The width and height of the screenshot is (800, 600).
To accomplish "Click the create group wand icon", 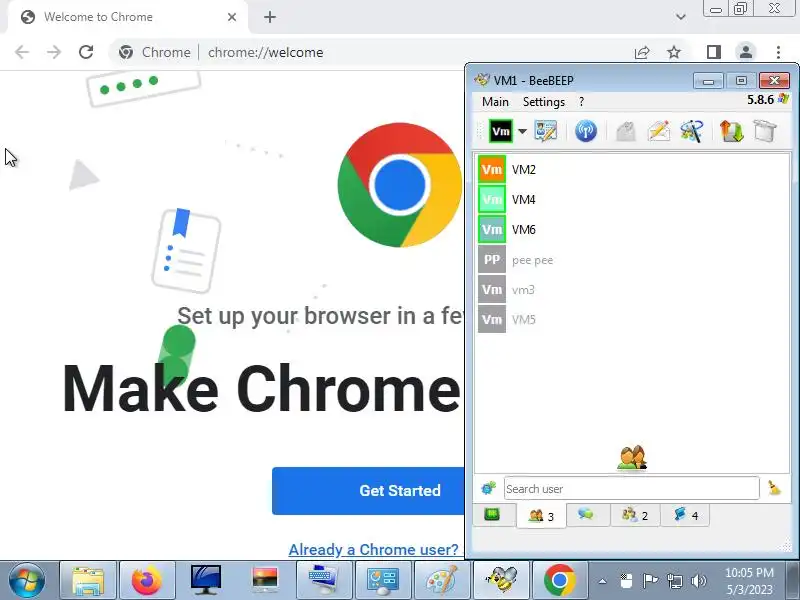I will 692,131.
